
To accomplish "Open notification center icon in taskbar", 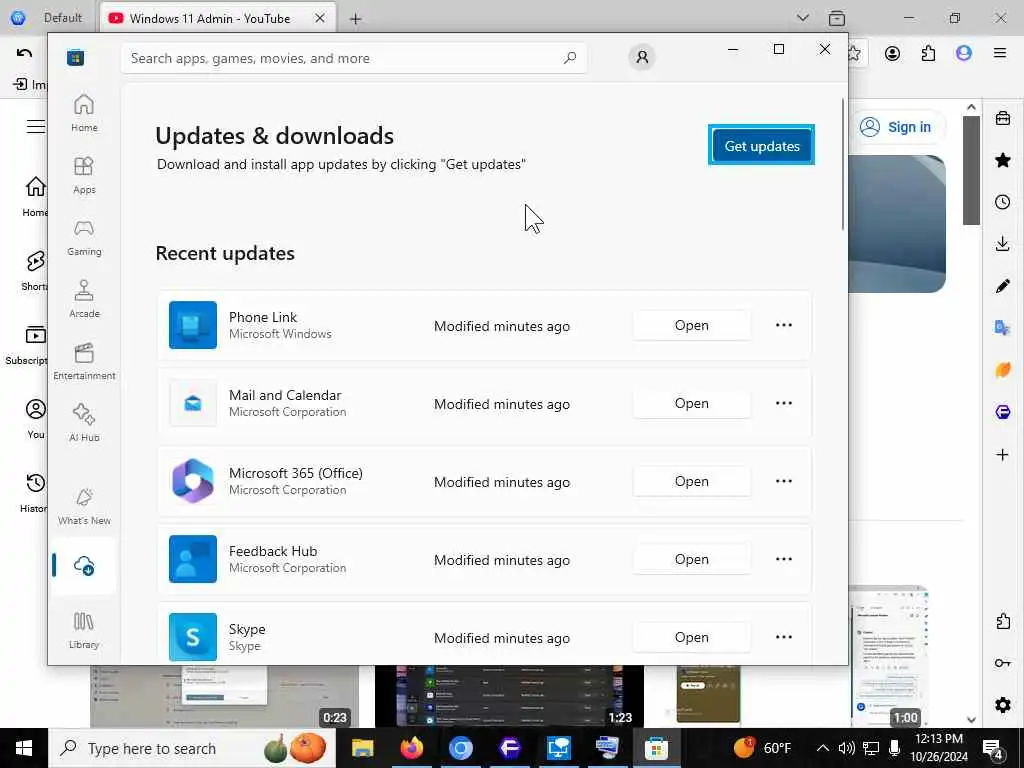I will click(x=993, y=748).
